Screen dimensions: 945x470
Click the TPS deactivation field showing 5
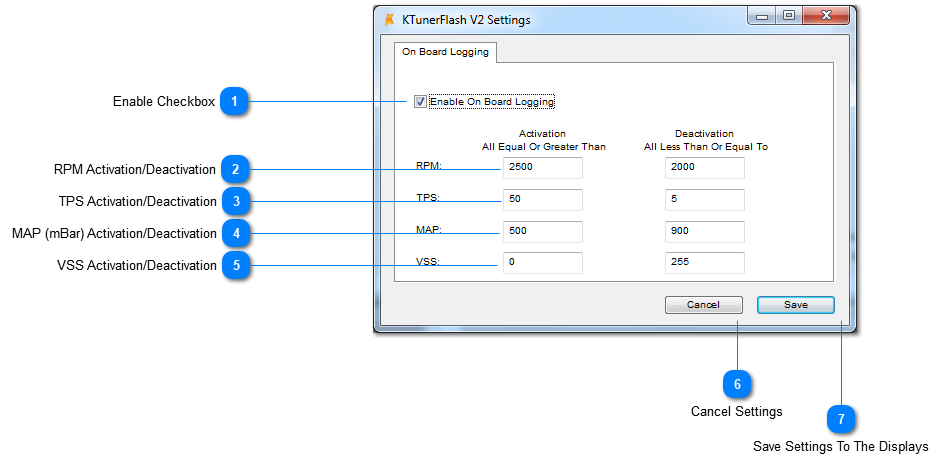705,199
